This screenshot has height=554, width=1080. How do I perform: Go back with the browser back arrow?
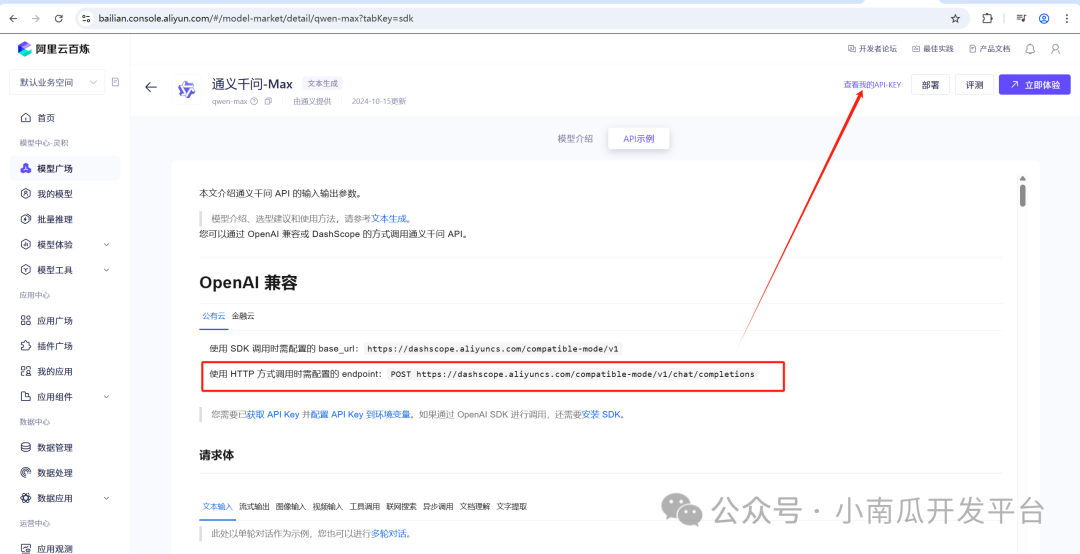13,19
